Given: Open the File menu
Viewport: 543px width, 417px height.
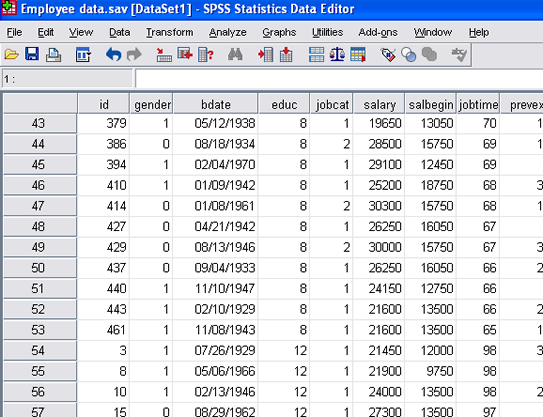Looking at the screenshot, I should 14,32.
